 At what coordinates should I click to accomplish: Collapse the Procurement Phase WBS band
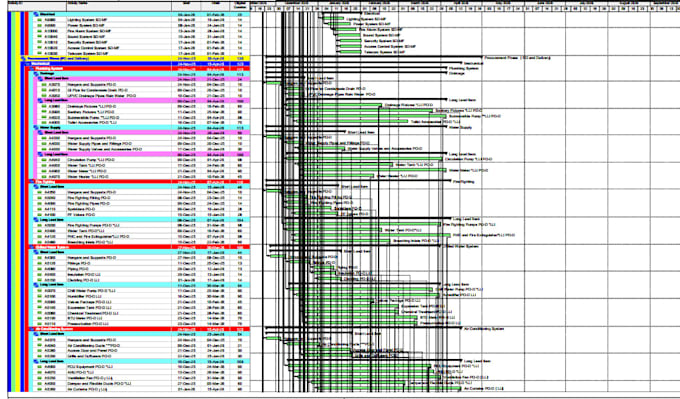(23, 58)
